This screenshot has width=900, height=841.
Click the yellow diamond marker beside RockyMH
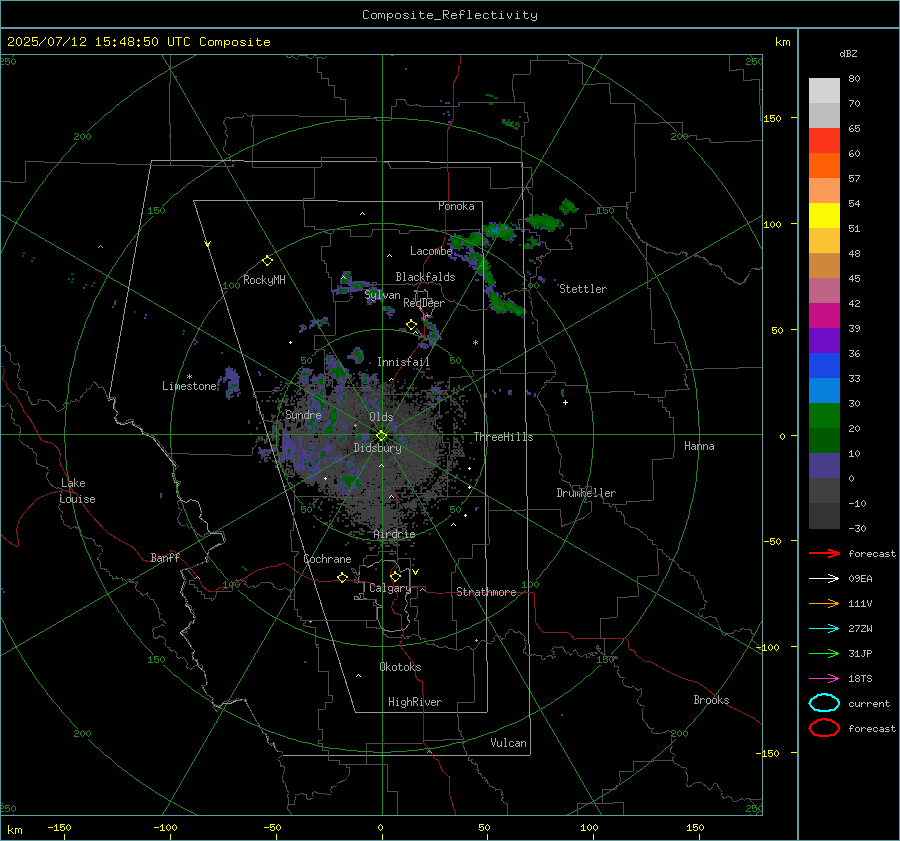(x=267, y=261)
